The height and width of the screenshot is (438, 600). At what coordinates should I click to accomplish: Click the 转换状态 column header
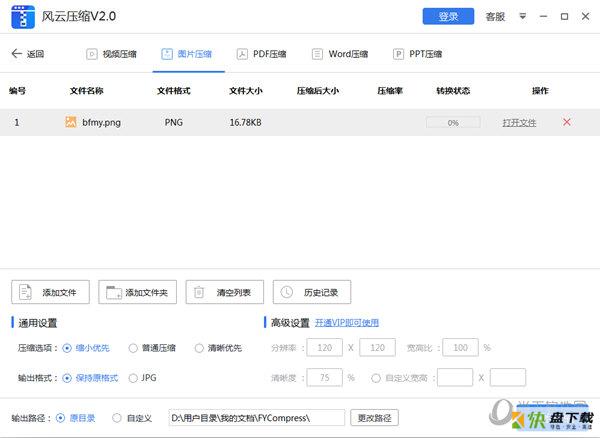click(453, 91)
